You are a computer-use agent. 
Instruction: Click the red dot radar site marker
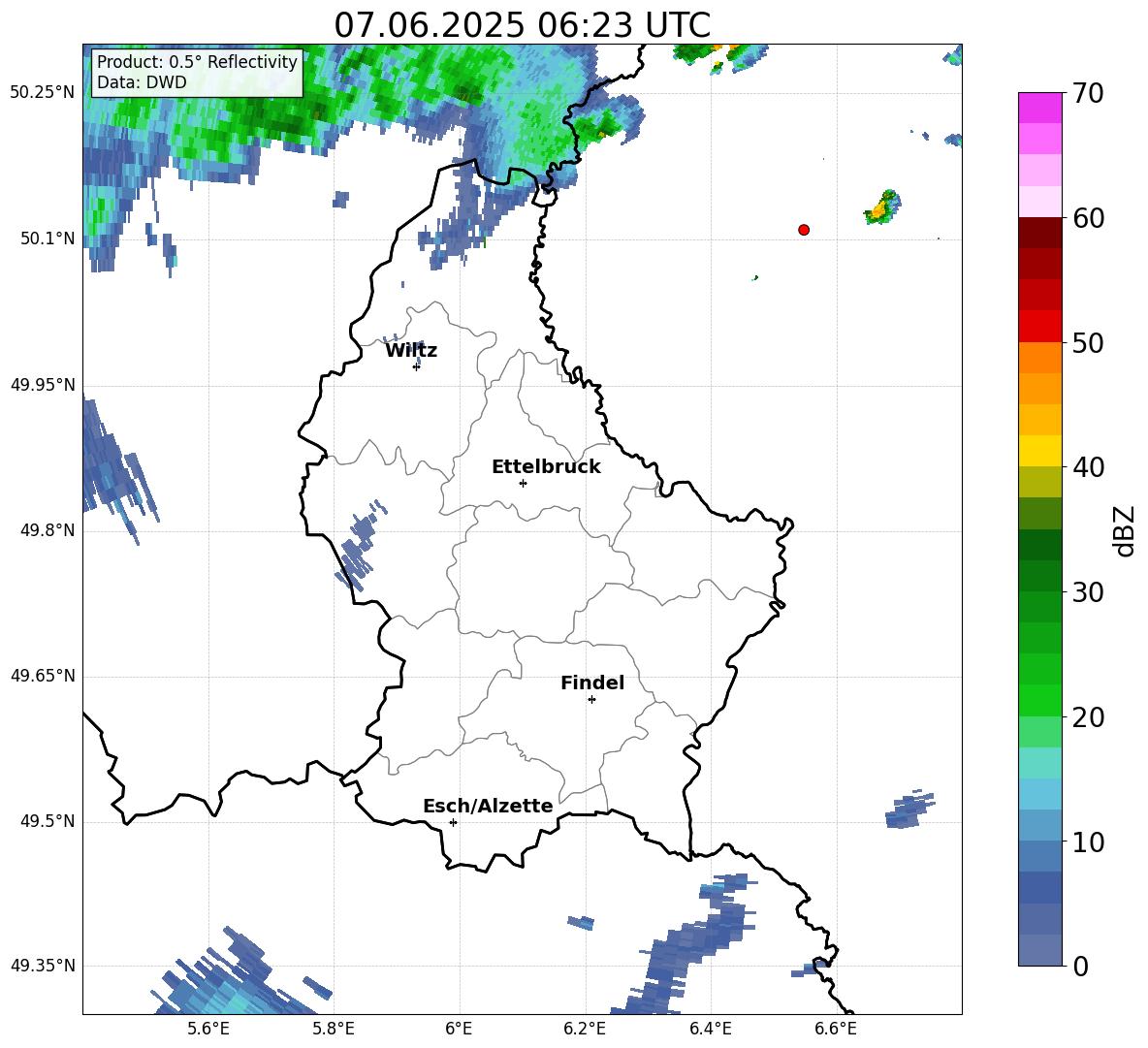[x=804, y=230]
